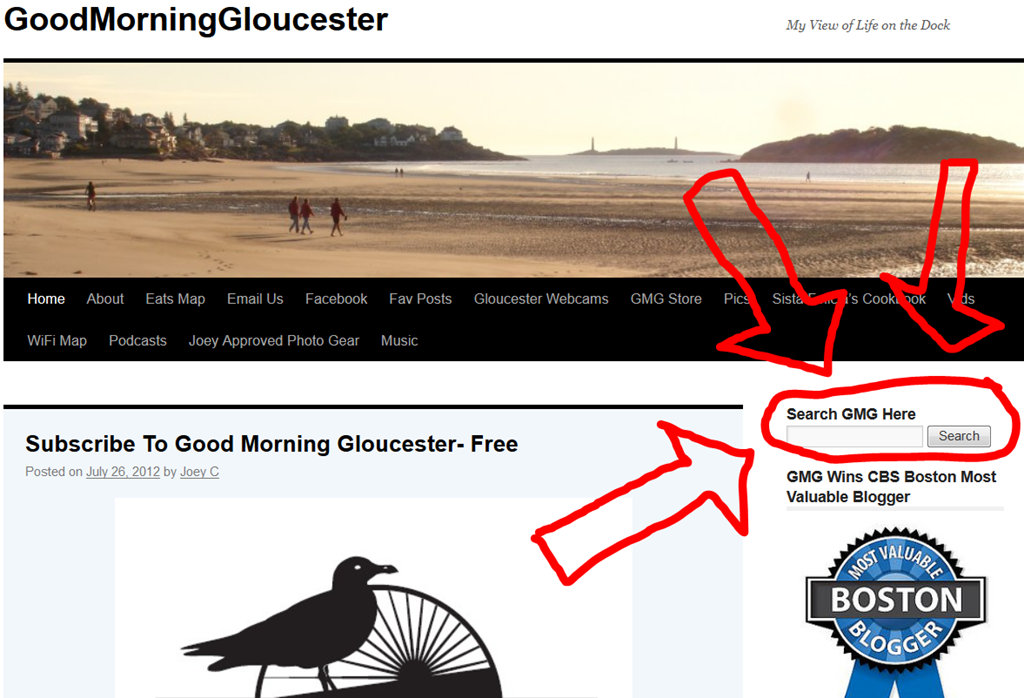This screenshot has height=698, width=1024.
Task: Open author link Joey C
Action: click(x=199, y=472)
